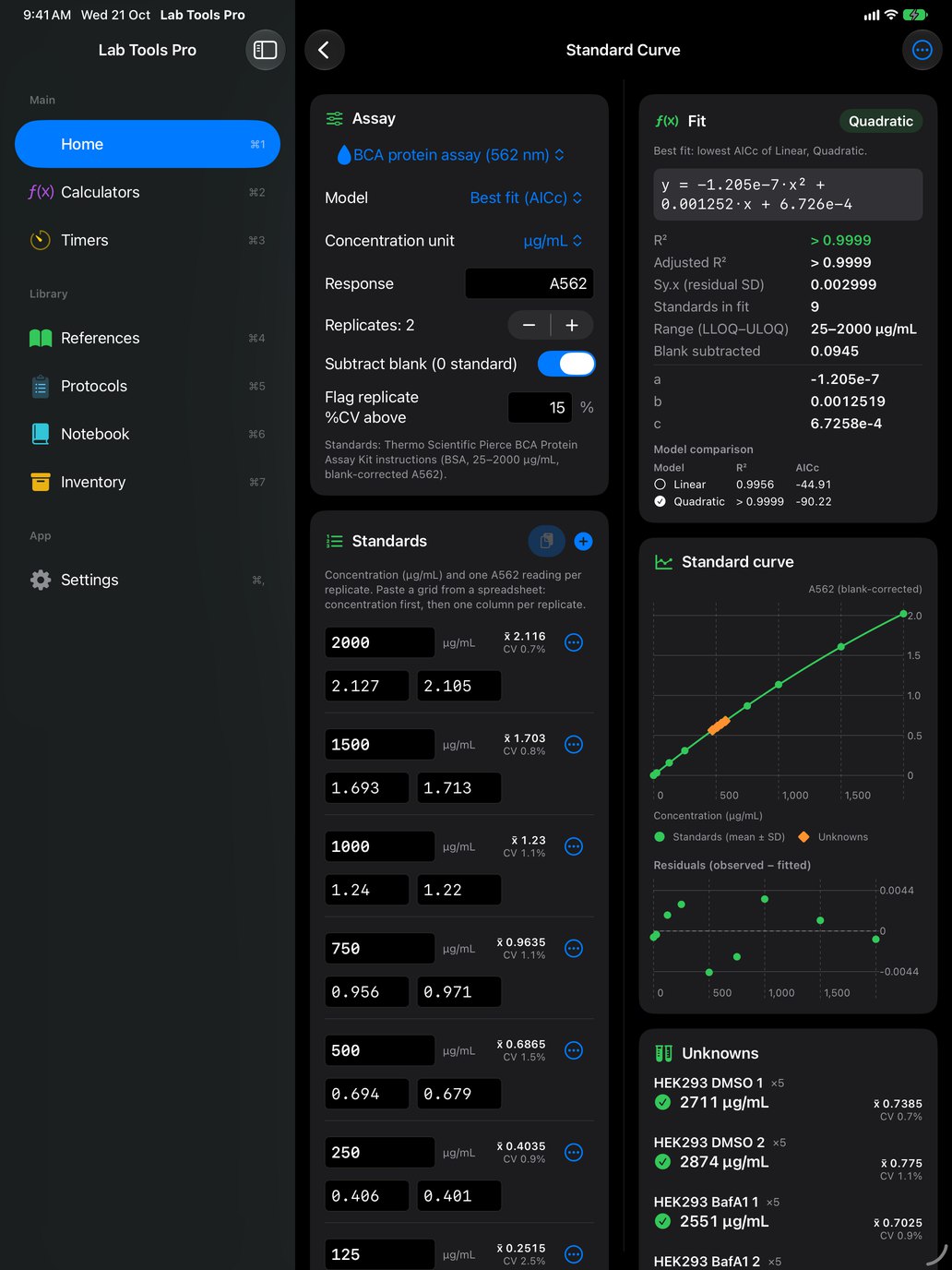Click the Standard curve chart icon
Viewport: 952px width, 1270px height.
[x=663, y=562]
